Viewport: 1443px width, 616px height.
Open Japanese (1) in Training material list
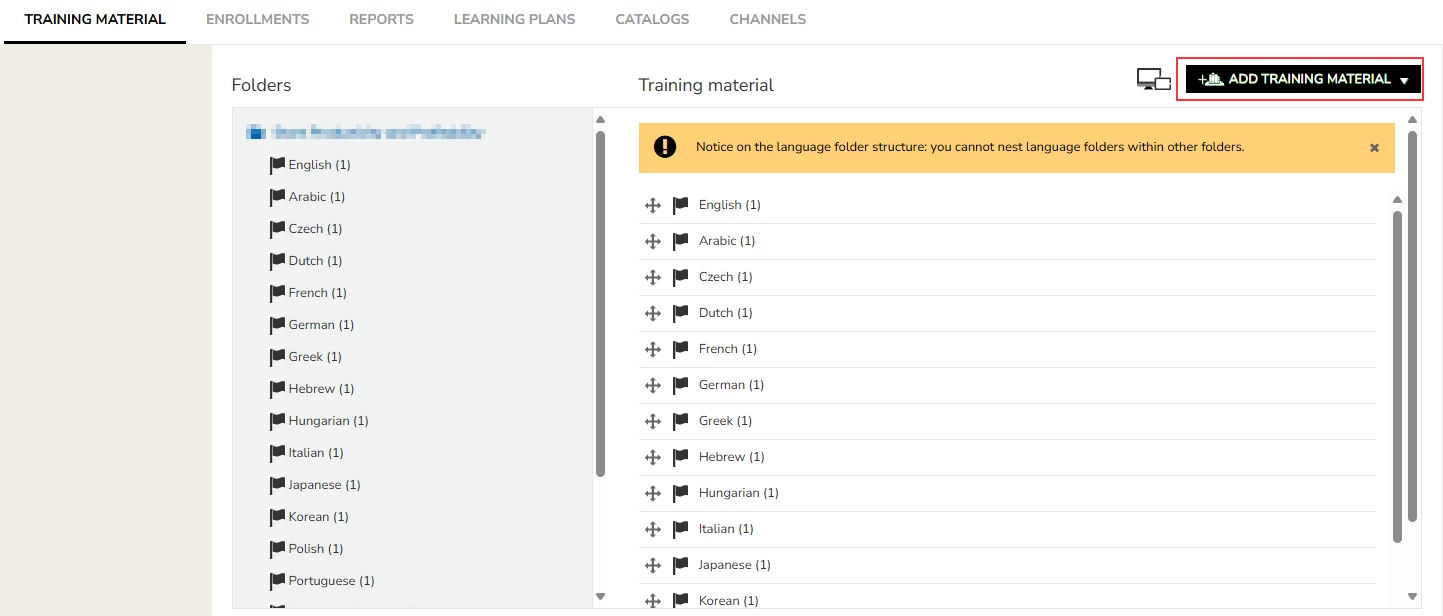pos(735,565)
